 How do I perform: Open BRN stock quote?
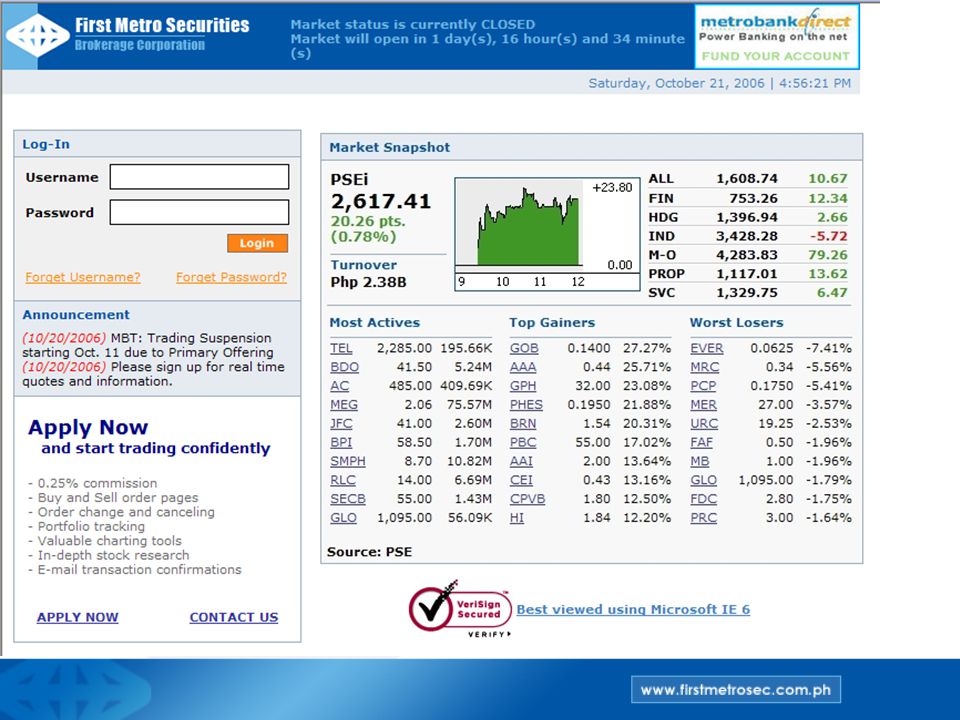click(x=523, y=424)
